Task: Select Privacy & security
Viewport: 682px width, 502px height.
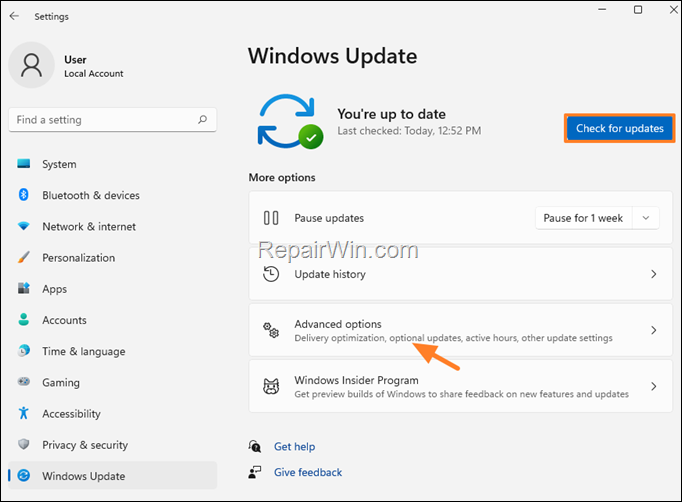Action: point(112,445)
